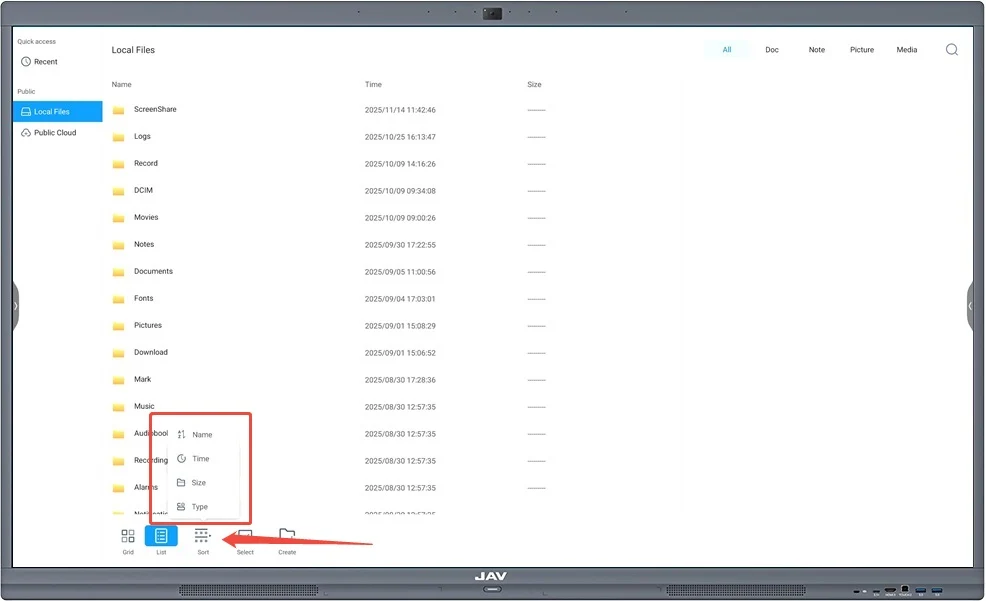This screenshot has height=601, width=986.
Task: Sort files by Size
Action: click(196, 482)
